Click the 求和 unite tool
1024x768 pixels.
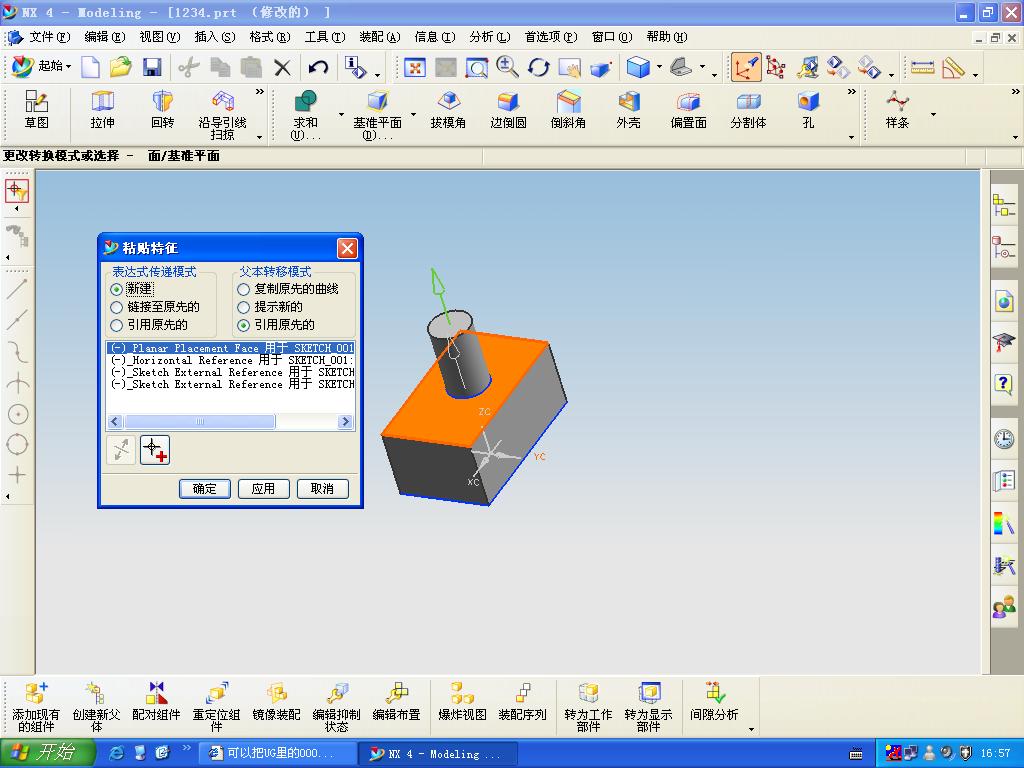305,116
